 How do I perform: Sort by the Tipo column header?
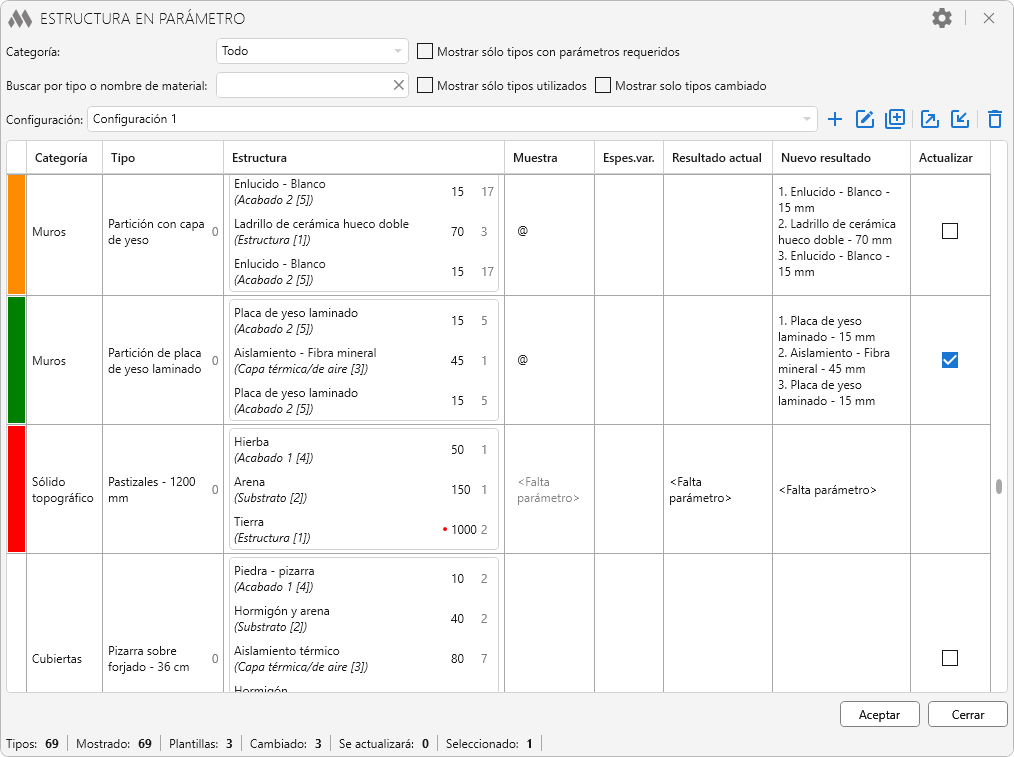124,157
